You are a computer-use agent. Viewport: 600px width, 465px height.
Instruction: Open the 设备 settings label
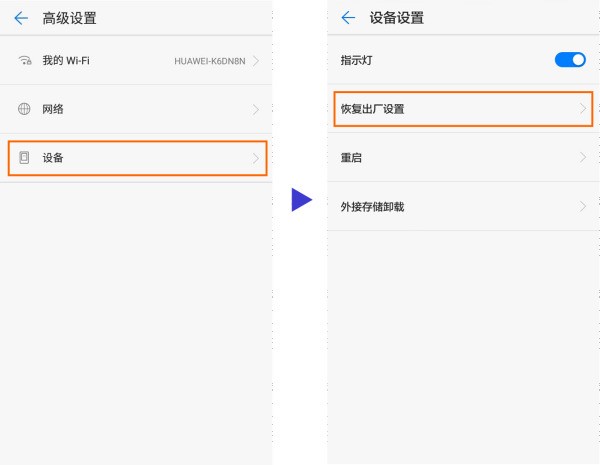point(54,158)
